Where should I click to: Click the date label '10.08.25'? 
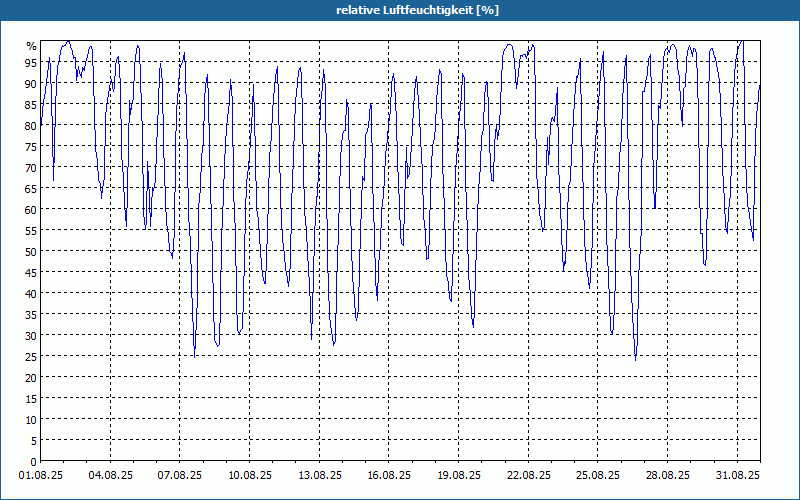[x=249, y=476]
